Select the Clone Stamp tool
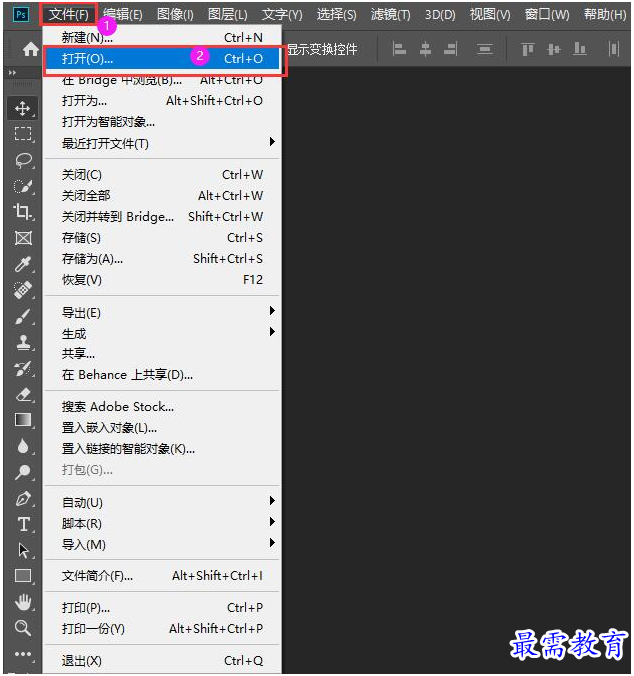634x676 pixels. pyautogui.click(x=23, y=342)
